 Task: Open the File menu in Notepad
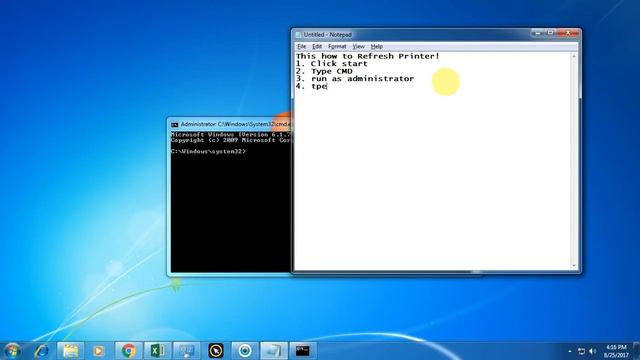(302, 47)
